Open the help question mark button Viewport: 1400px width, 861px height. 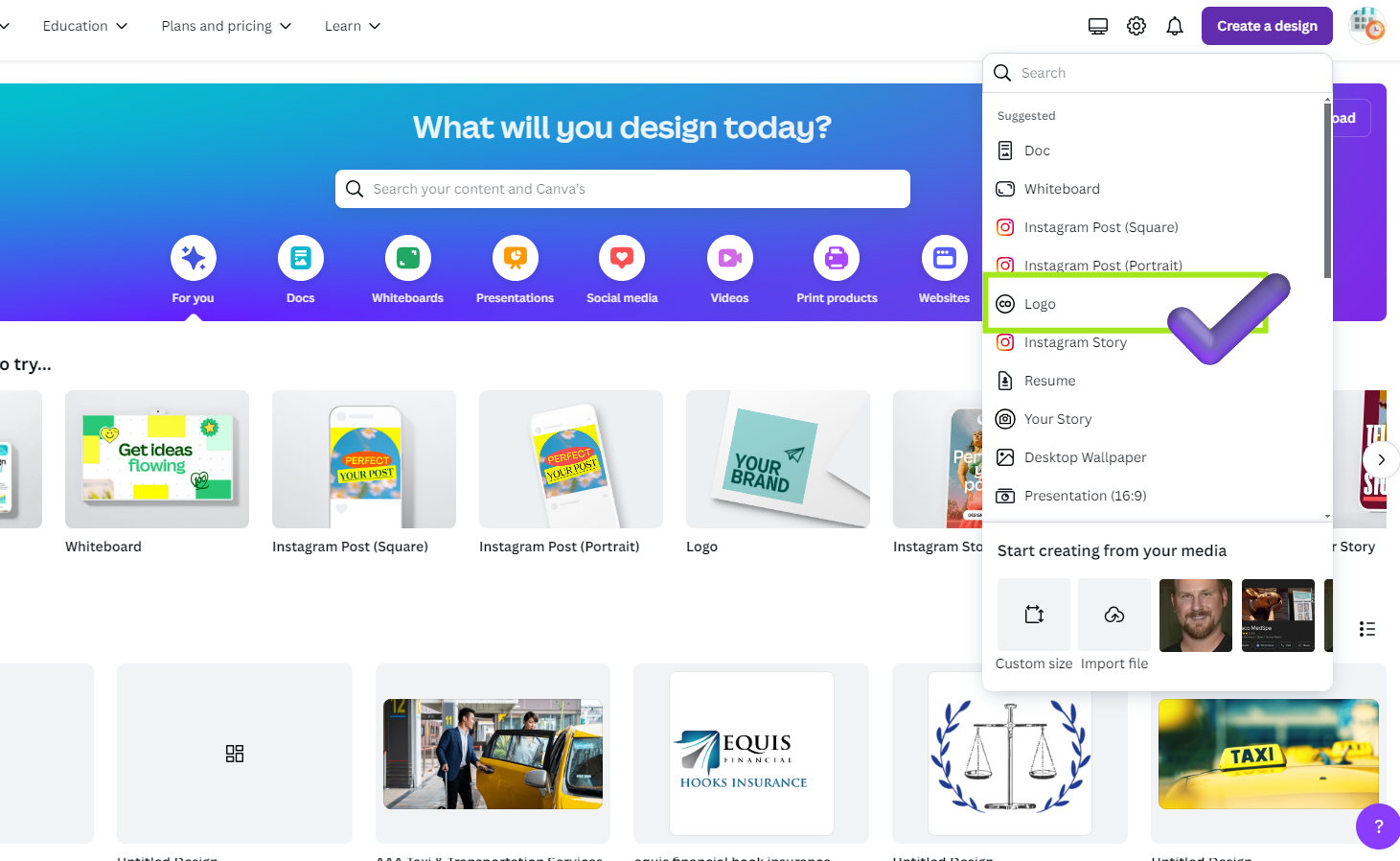pyautogui.click(x=1379, y=826)
